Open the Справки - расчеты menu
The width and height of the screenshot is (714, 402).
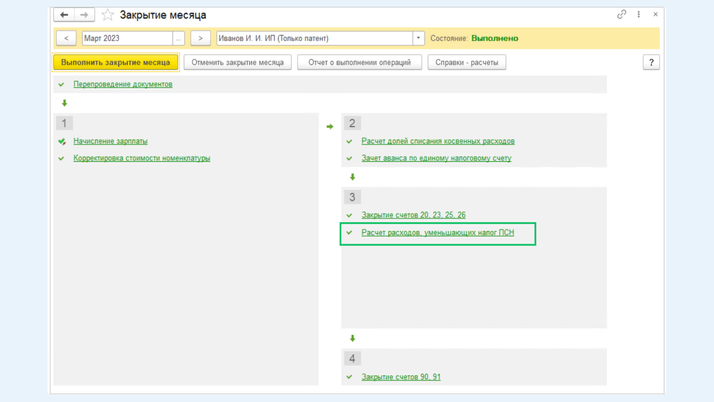[x=467, y=62]
